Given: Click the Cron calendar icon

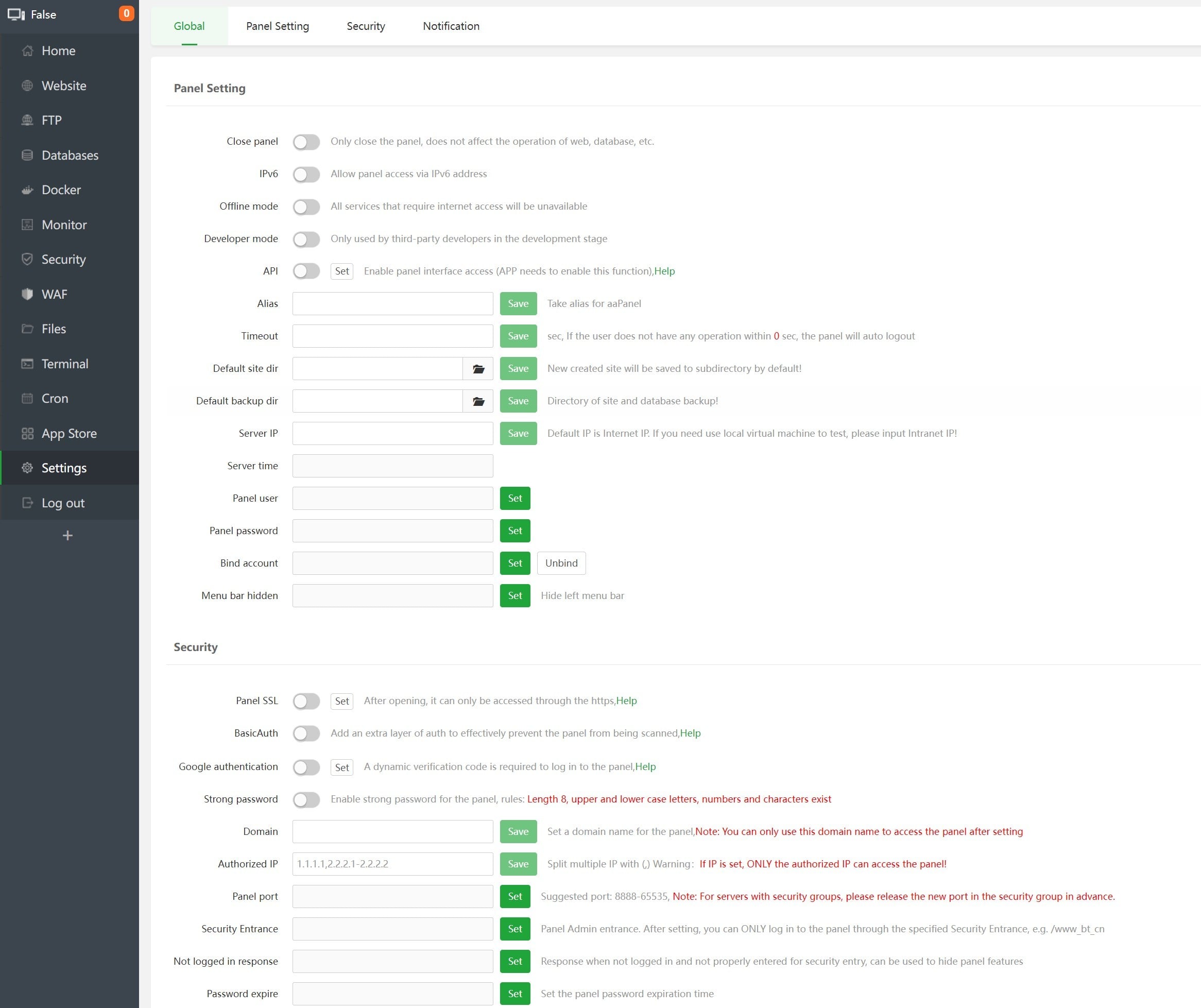Looking at the screenshot, I should point(27,398).
